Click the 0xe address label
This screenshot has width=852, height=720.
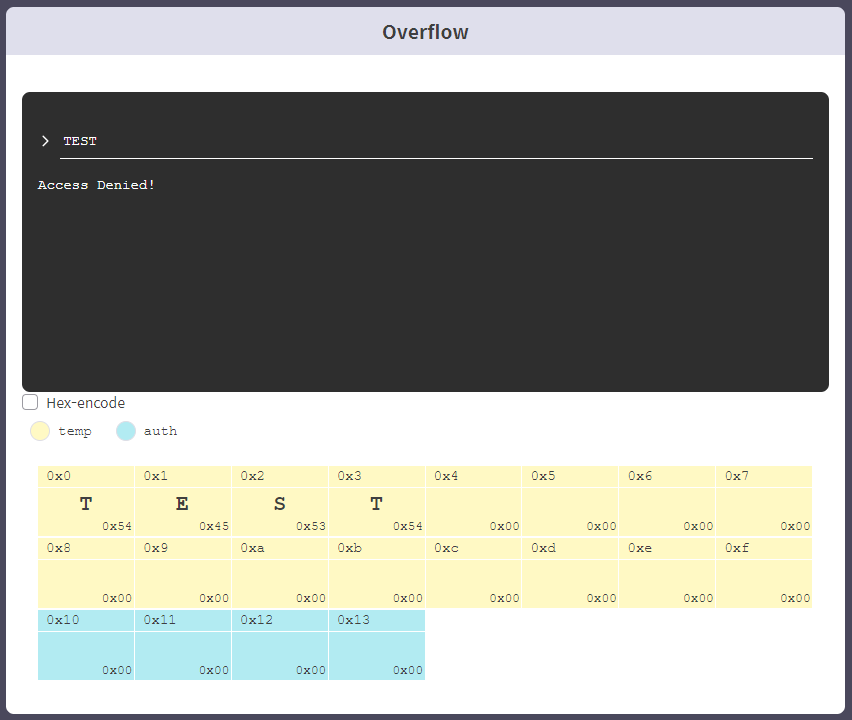640,548
